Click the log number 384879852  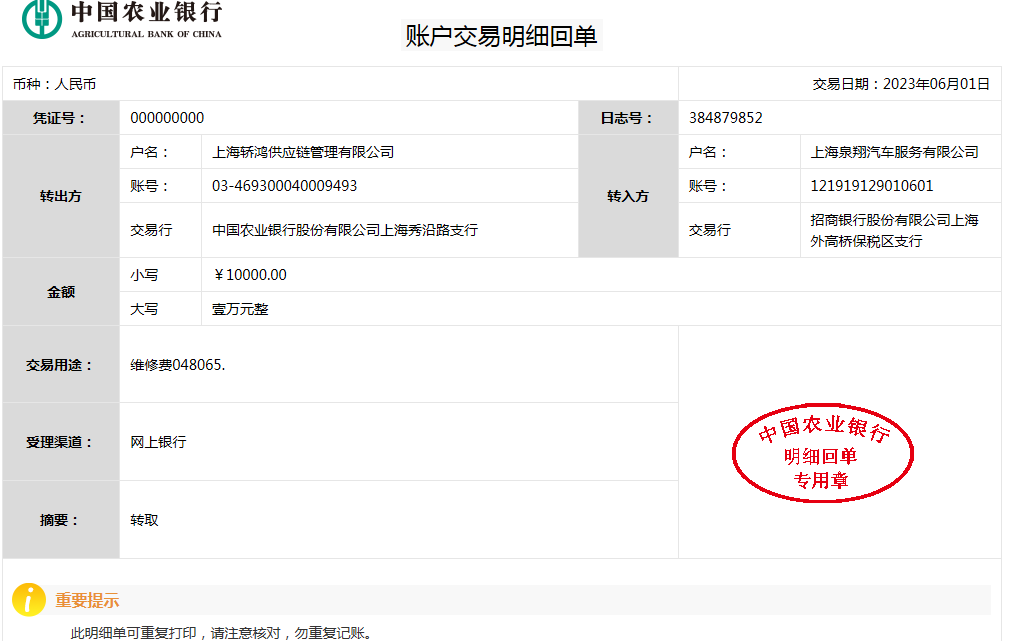pyautogui.click(x=725, y=118)
